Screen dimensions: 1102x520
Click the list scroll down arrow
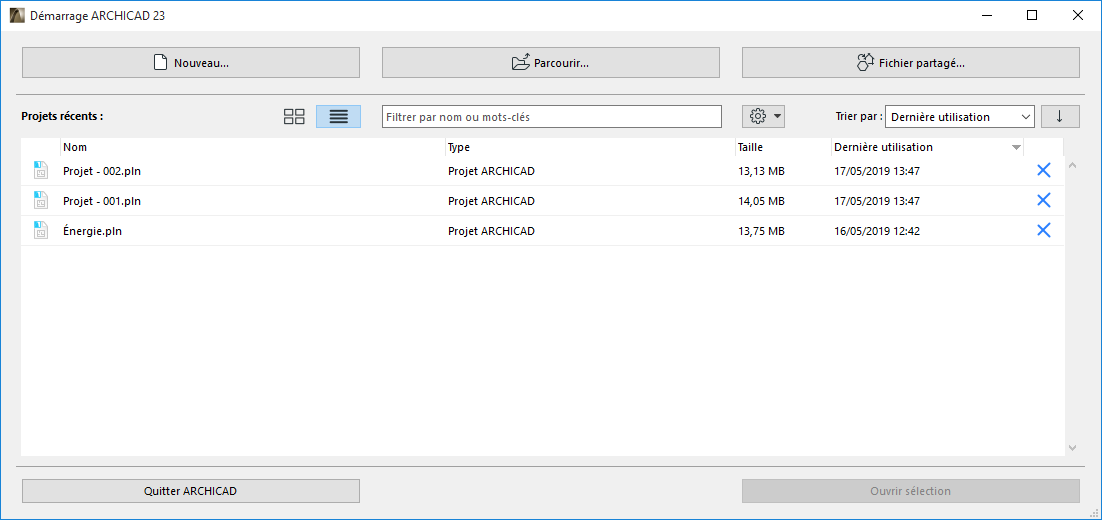pyautogui.click(x=1072, y=447)
